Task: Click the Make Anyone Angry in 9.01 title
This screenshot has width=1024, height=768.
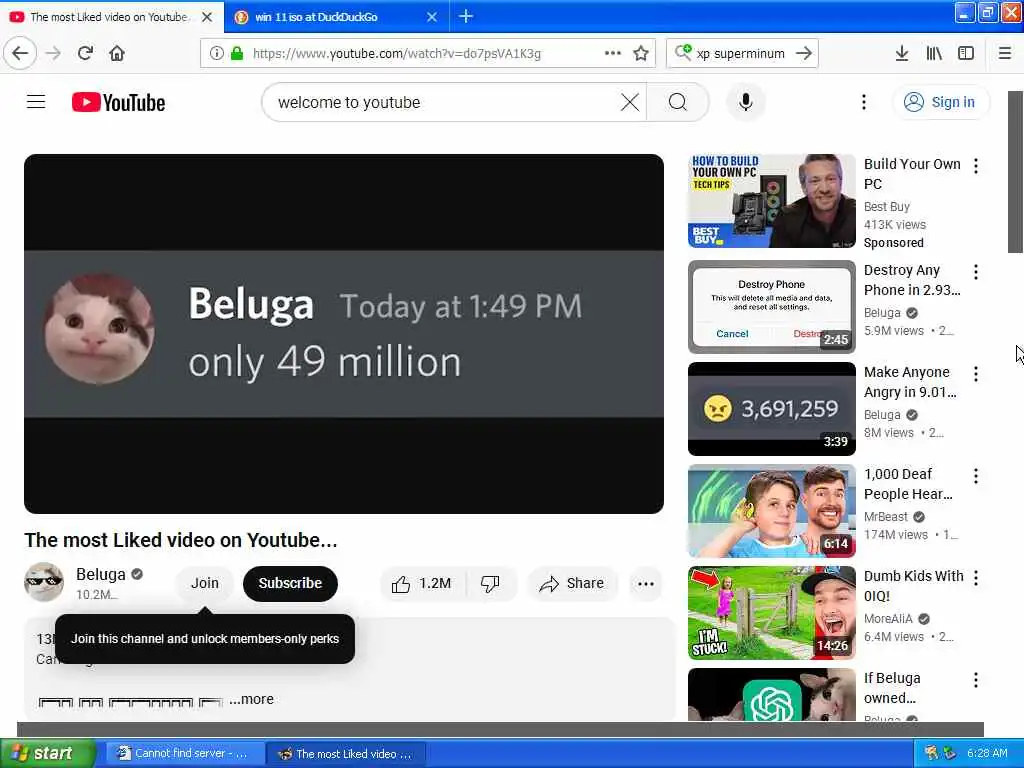Action: (x=910, y=382)
